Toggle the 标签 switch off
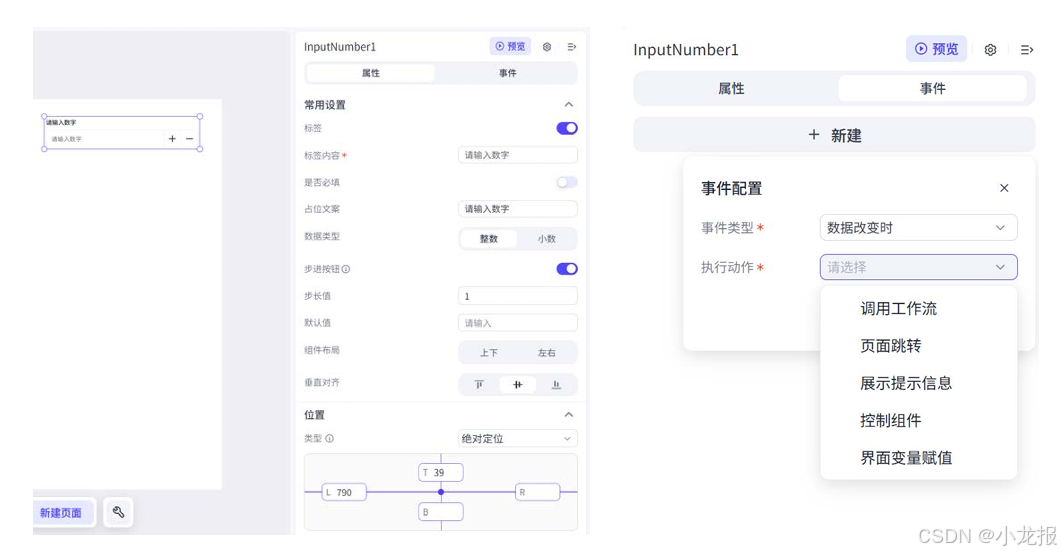The width and height of the screenshot is (1061, 553). click(567, 128)
